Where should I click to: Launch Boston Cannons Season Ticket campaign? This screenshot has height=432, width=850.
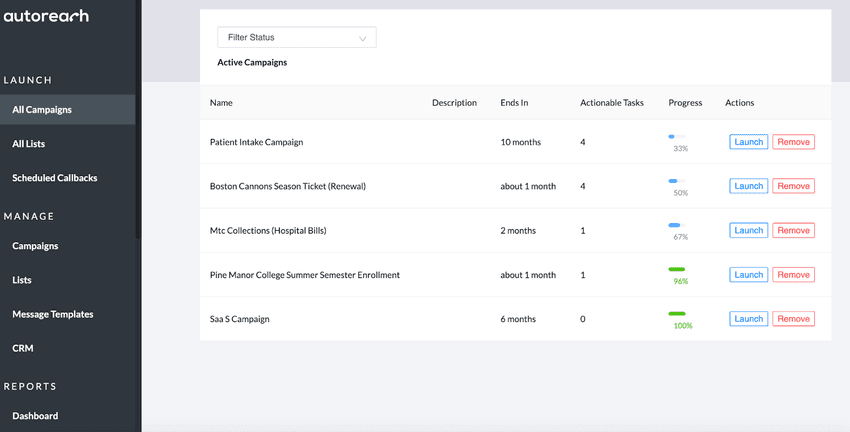(x=748, y=186)
